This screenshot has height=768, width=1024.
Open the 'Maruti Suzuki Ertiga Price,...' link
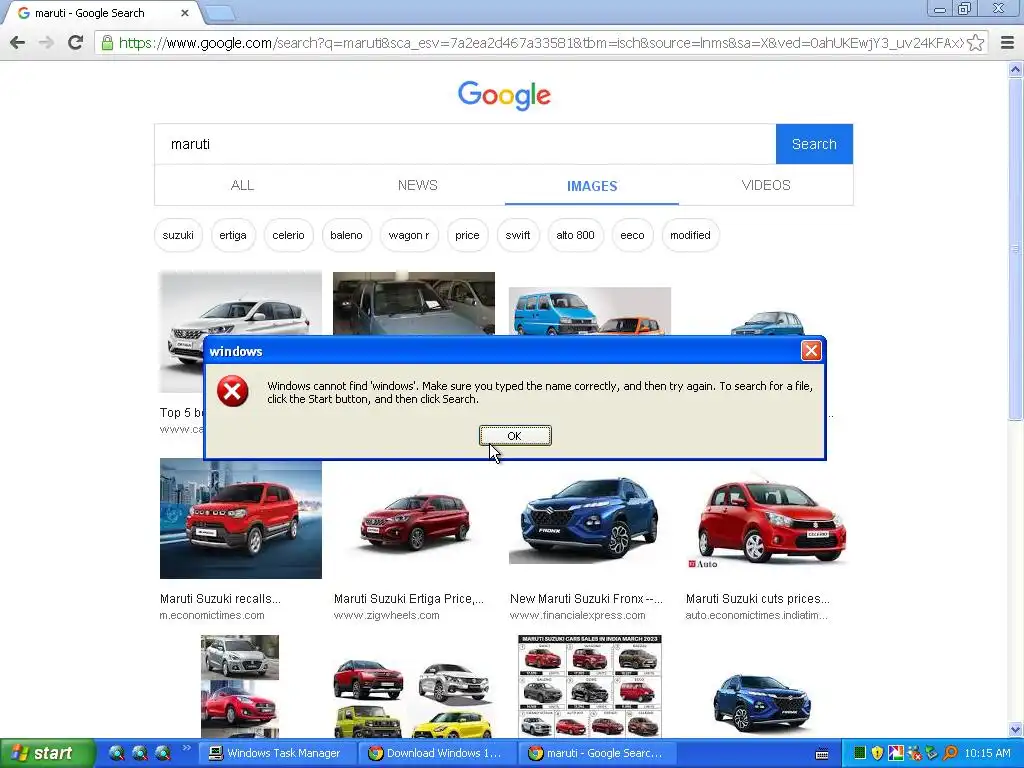pyautogui.click(x=409, y=599)
